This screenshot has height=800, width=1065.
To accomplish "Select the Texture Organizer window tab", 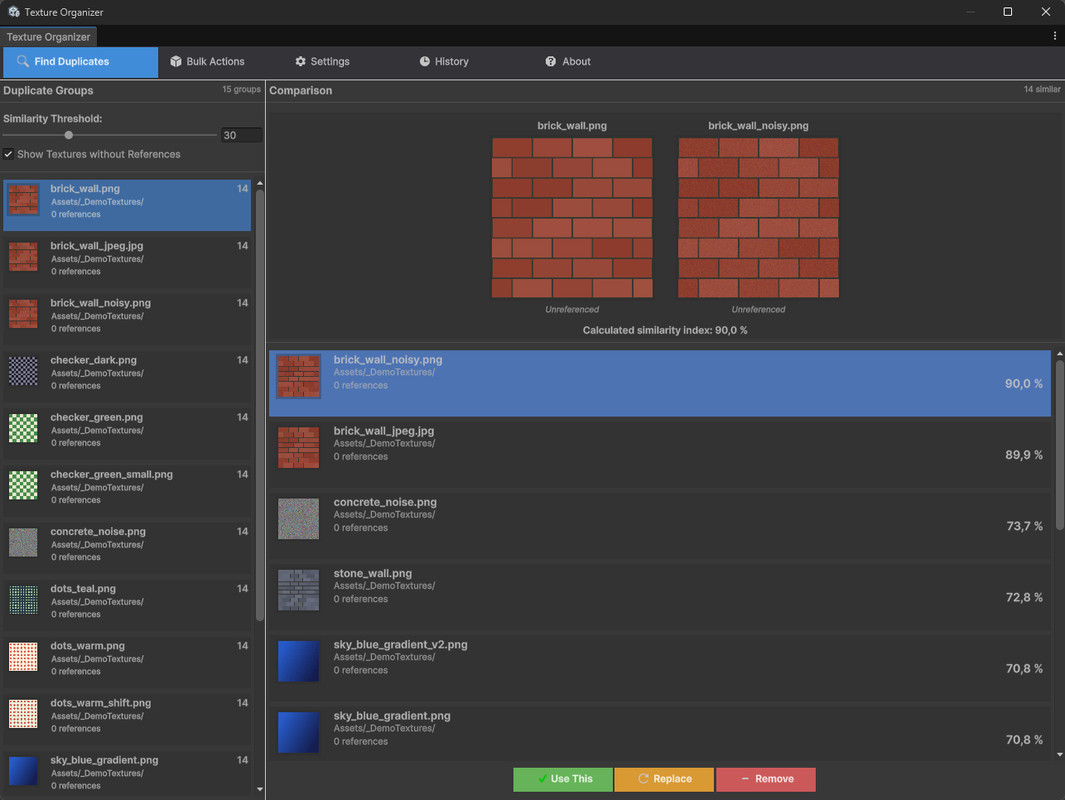I will 48,37.
